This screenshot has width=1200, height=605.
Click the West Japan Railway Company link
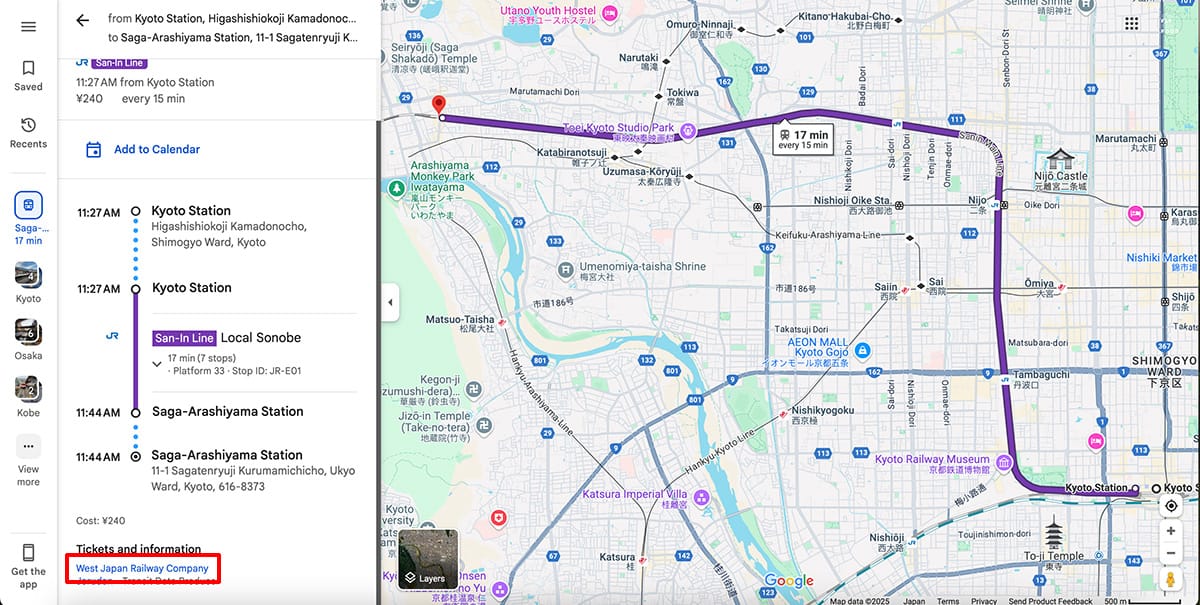tap(143, 567)
